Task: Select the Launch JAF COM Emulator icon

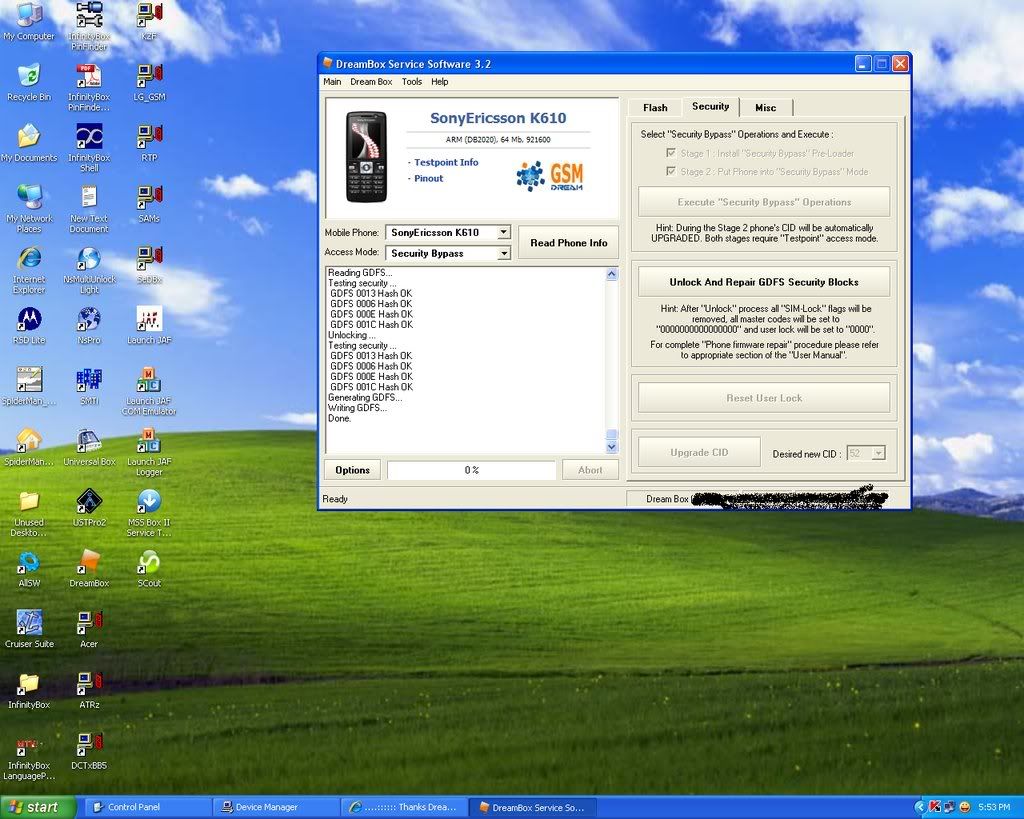Action: click(150, 391)
